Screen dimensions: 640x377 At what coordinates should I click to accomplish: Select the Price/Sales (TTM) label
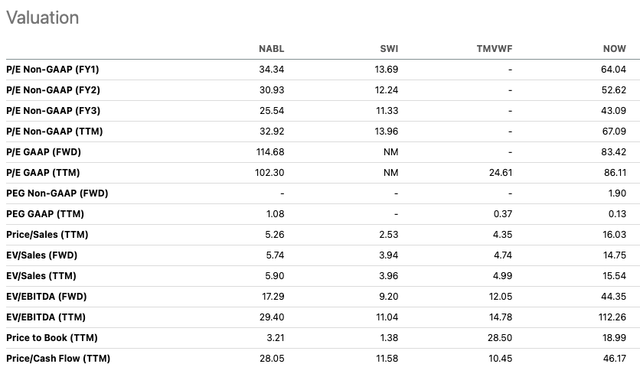[47, 235]
